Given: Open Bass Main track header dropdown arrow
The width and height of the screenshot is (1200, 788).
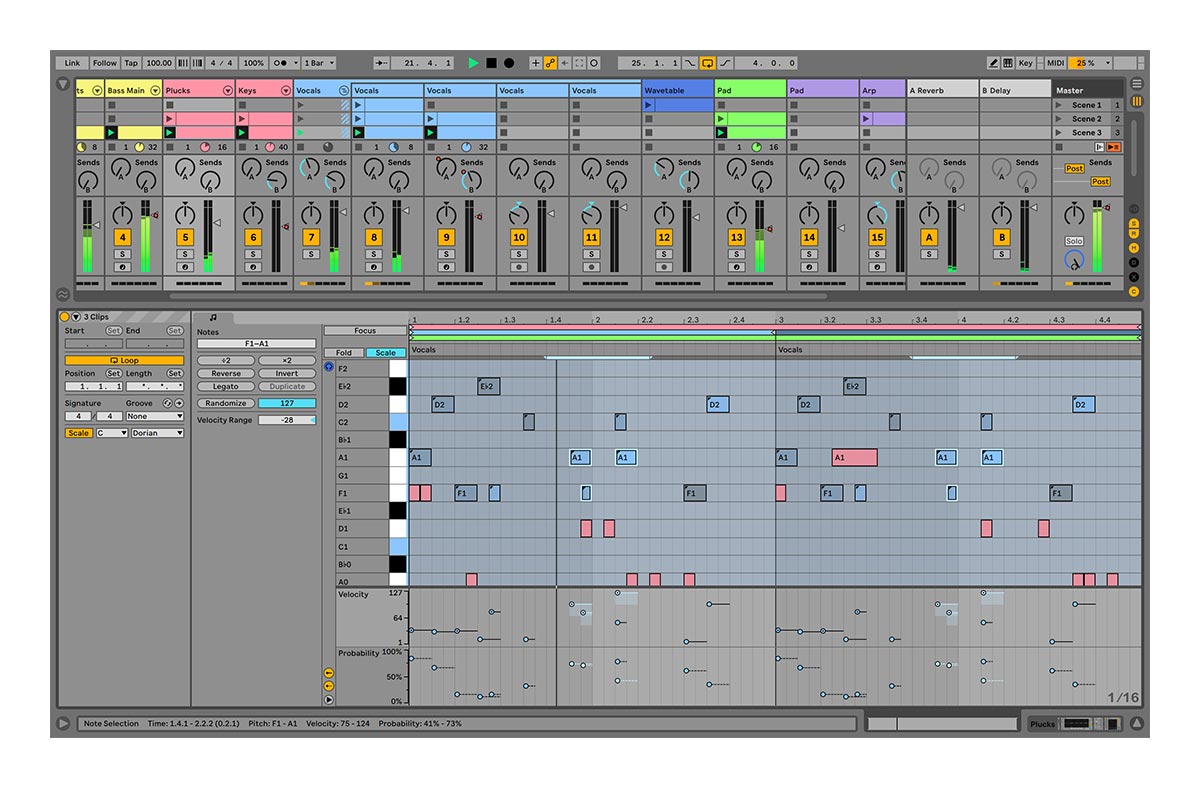Looking at the screenshot, I should pyautogui.click(x=155, y=90).
